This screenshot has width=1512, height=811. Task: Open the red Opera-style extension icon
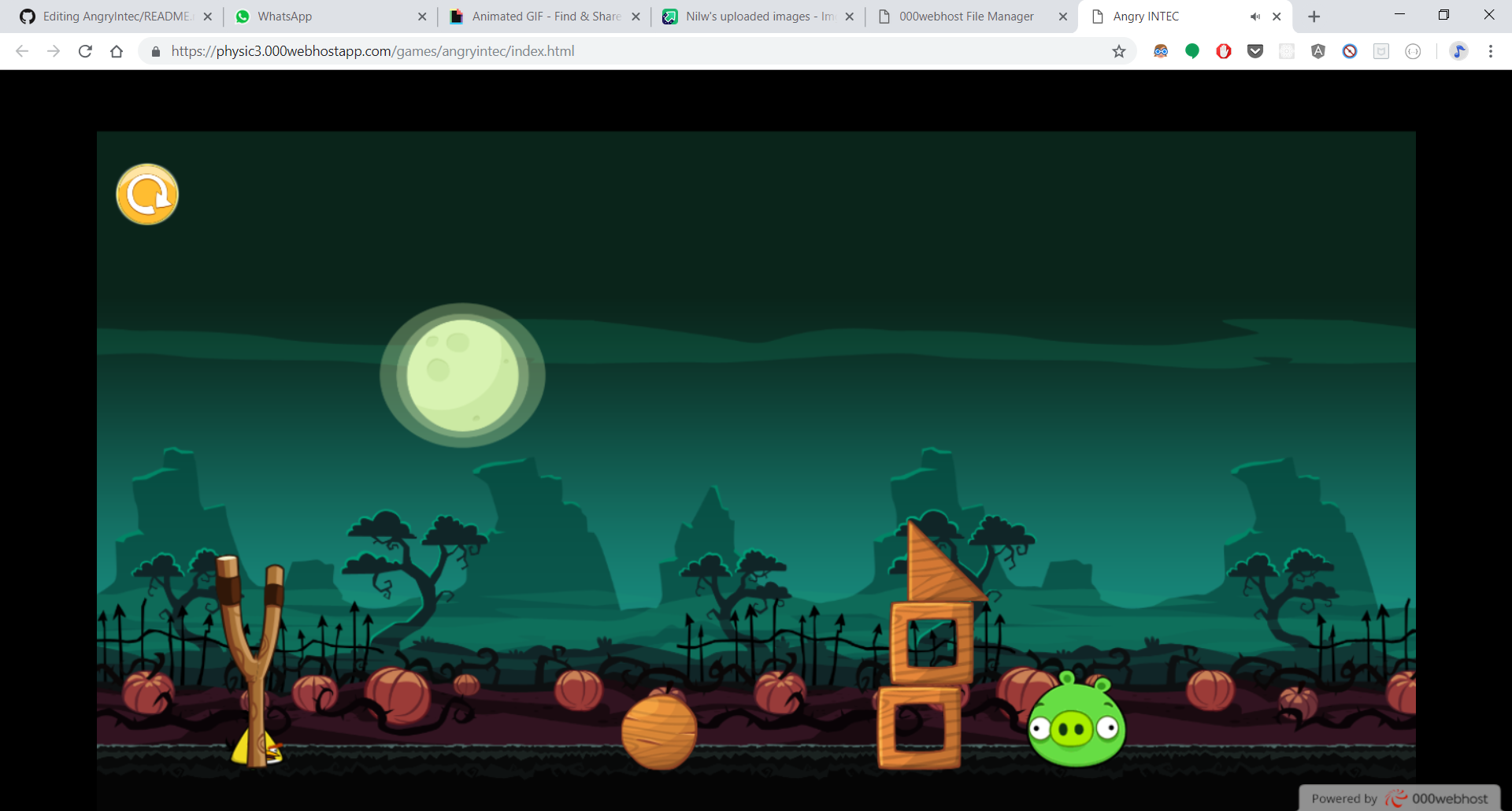(x=1224, y=51)
